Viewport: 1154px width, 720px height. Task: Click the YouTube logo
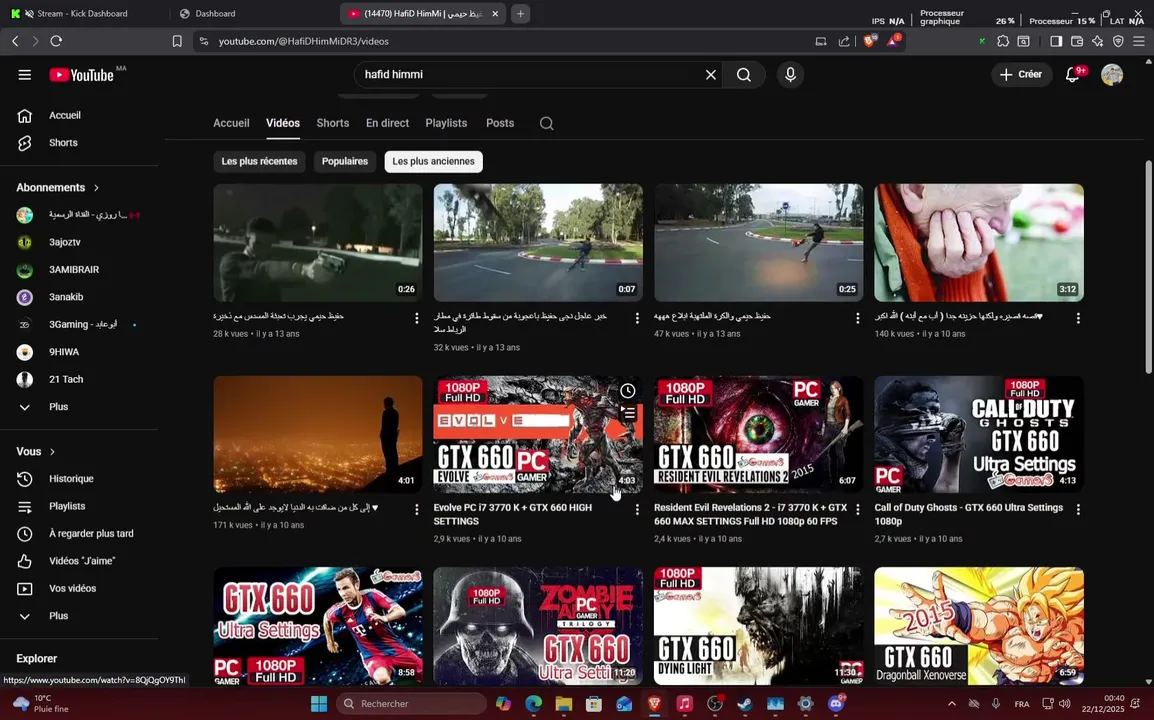pos(82,74)
